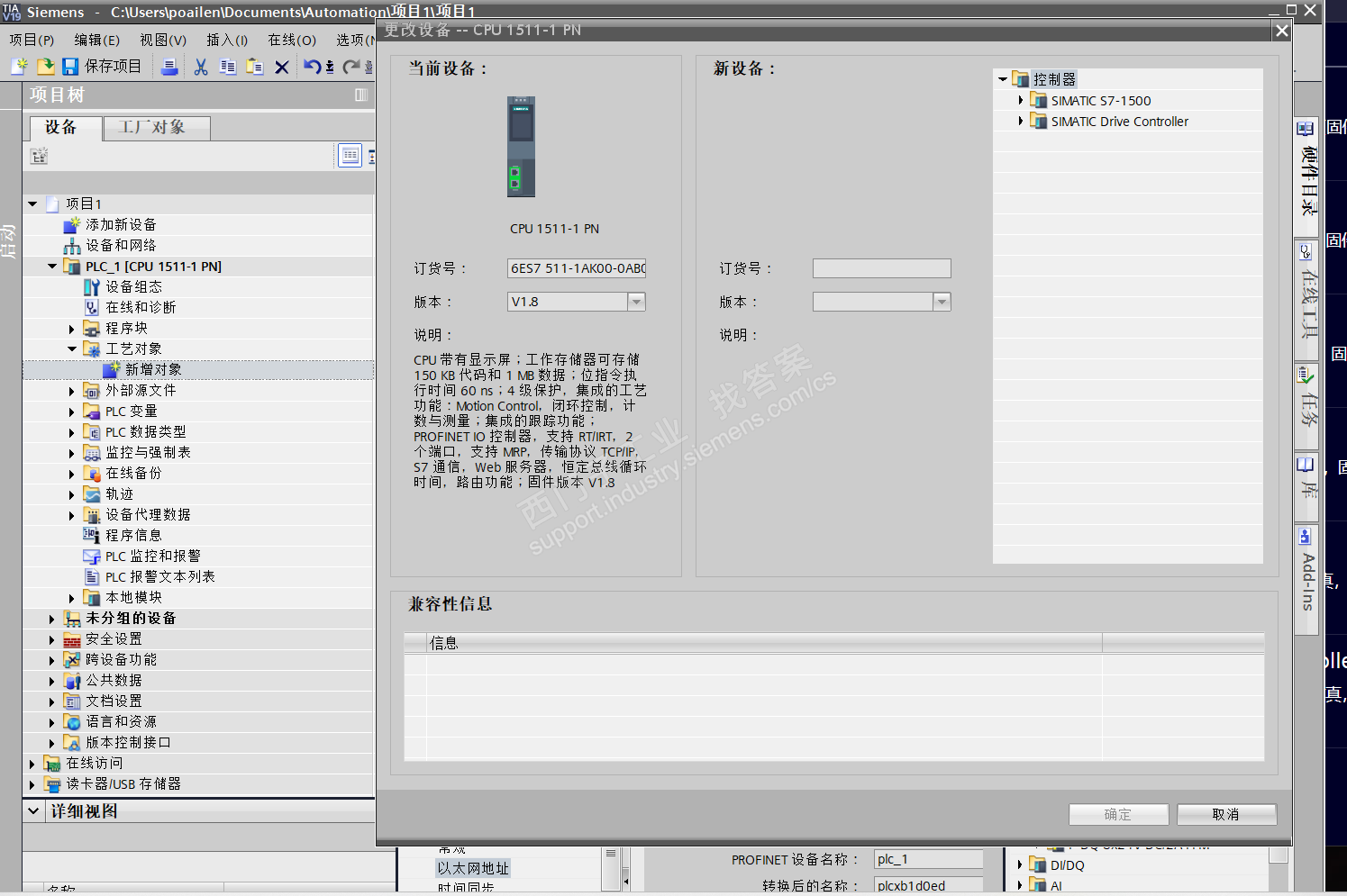Click the save project floppy disk icon
The width and height of the screenshot is (1347, 896).
(70, 66)
